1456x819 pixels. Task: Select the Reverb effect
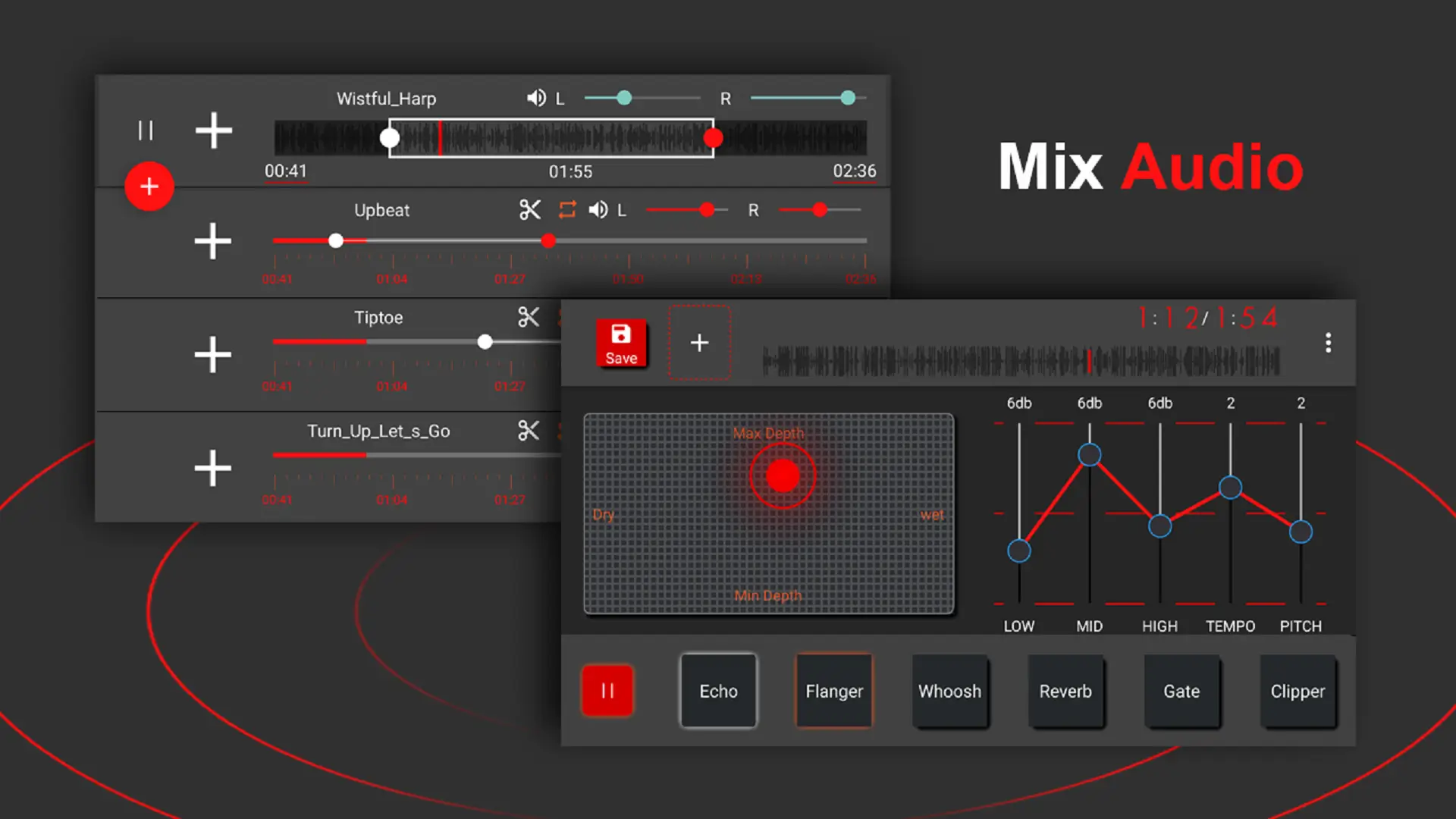tap(1065, 690)
